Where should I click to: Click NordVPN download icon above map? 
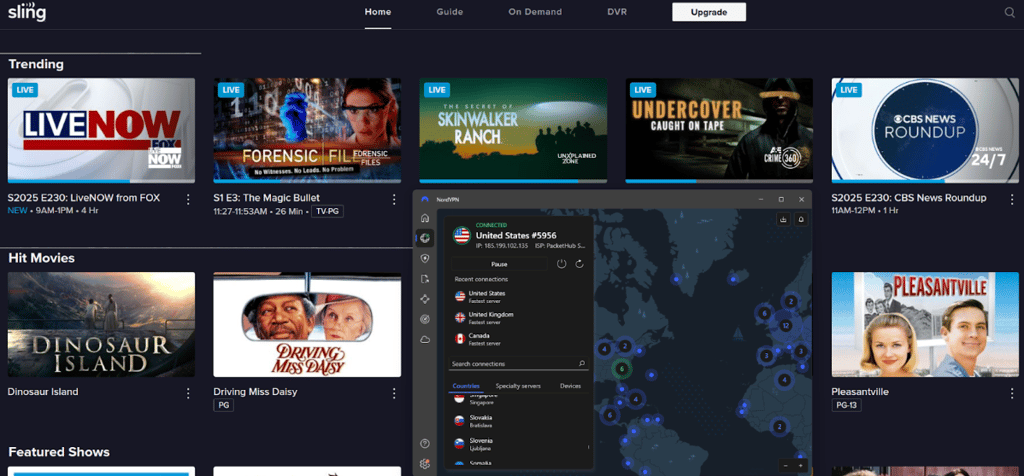783,220
